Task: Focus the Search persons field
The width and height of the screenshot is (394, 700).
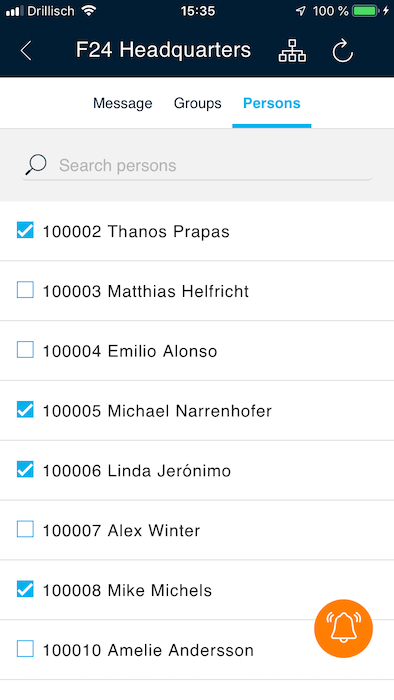Action: click(197, 165)
